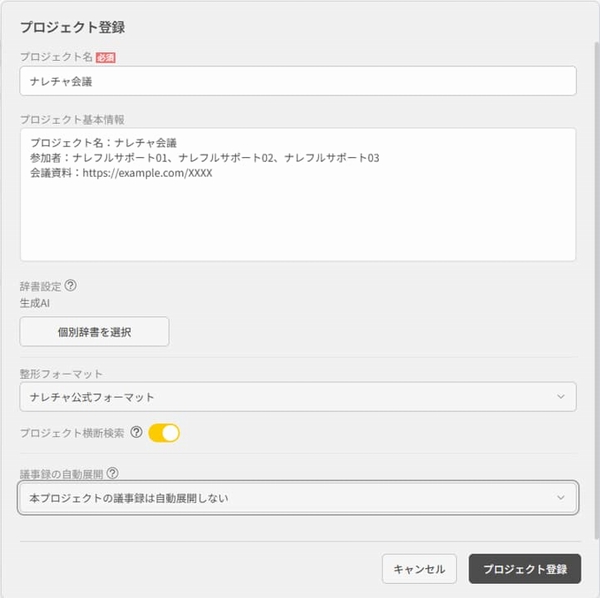Click the 整形フォーマット label text
The width and height of the screenshot is (600, 598).
point(61,374)
